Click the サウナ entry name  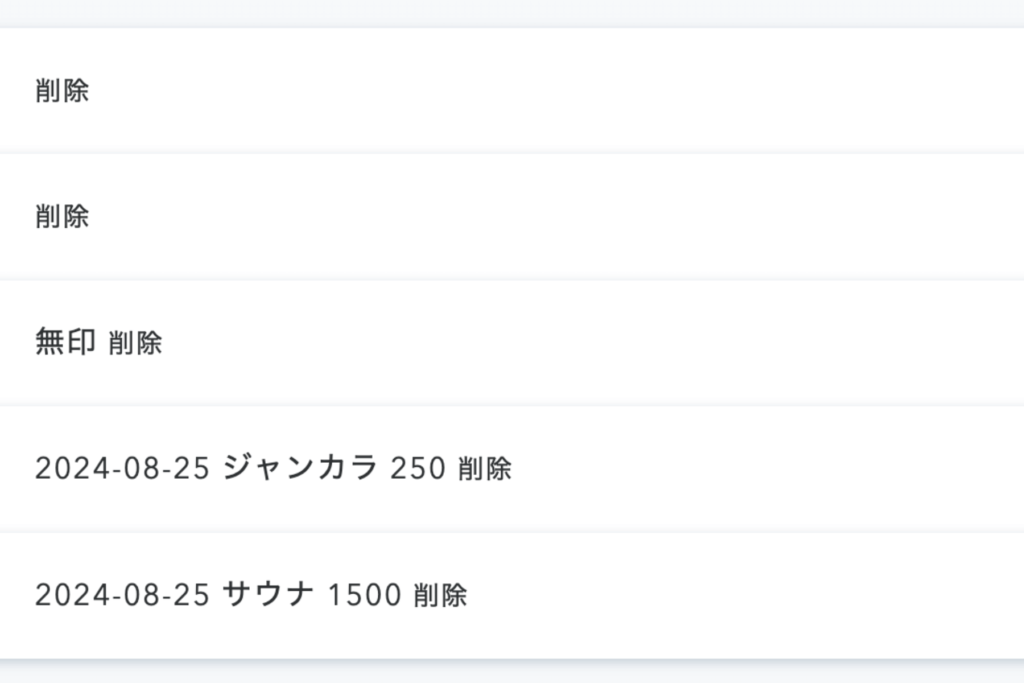coord(267,594)
